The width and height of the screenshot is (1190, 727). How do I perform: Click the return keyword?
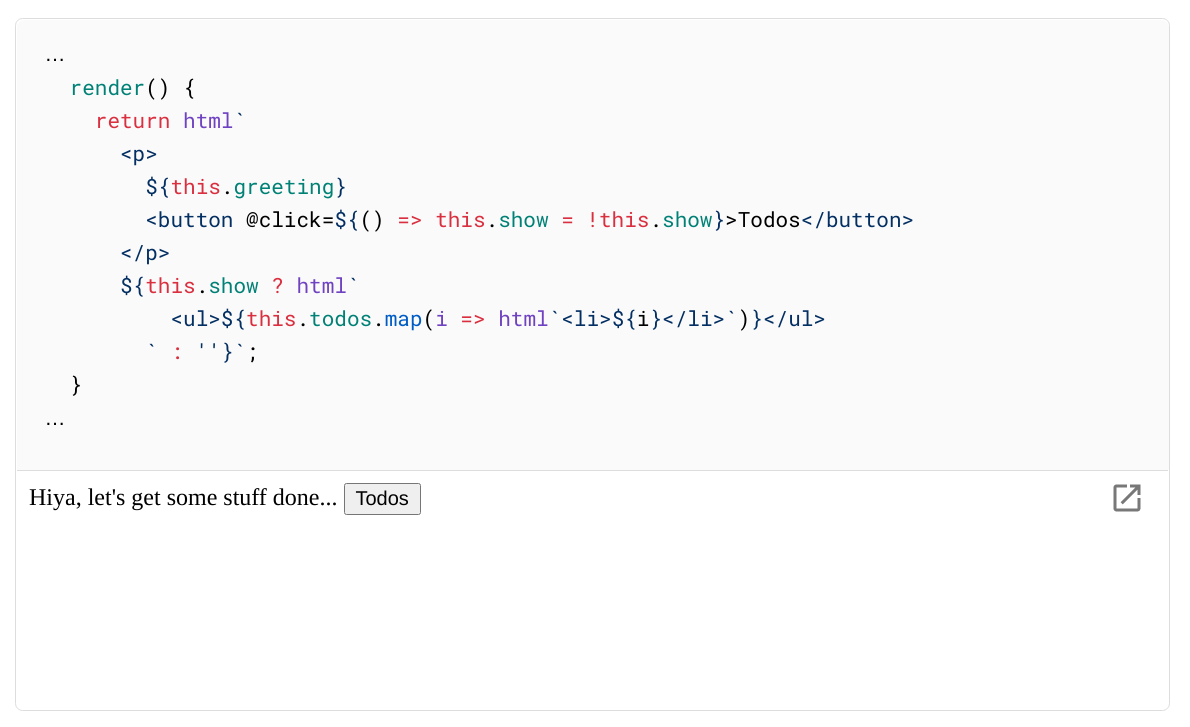click(x=133, y=121)
